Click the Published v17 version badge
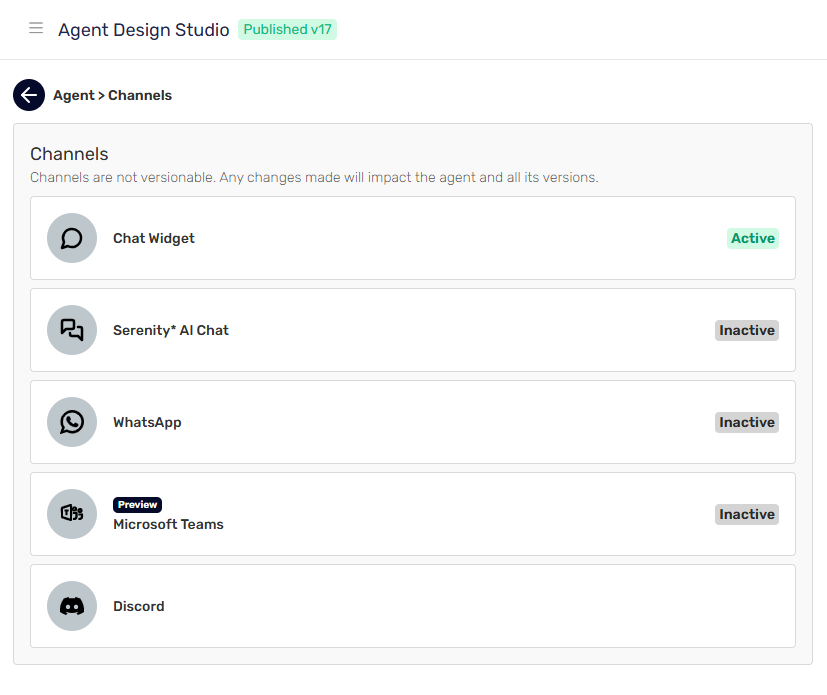Viewport: 827px width, 695px height. (x=287, y=29)
